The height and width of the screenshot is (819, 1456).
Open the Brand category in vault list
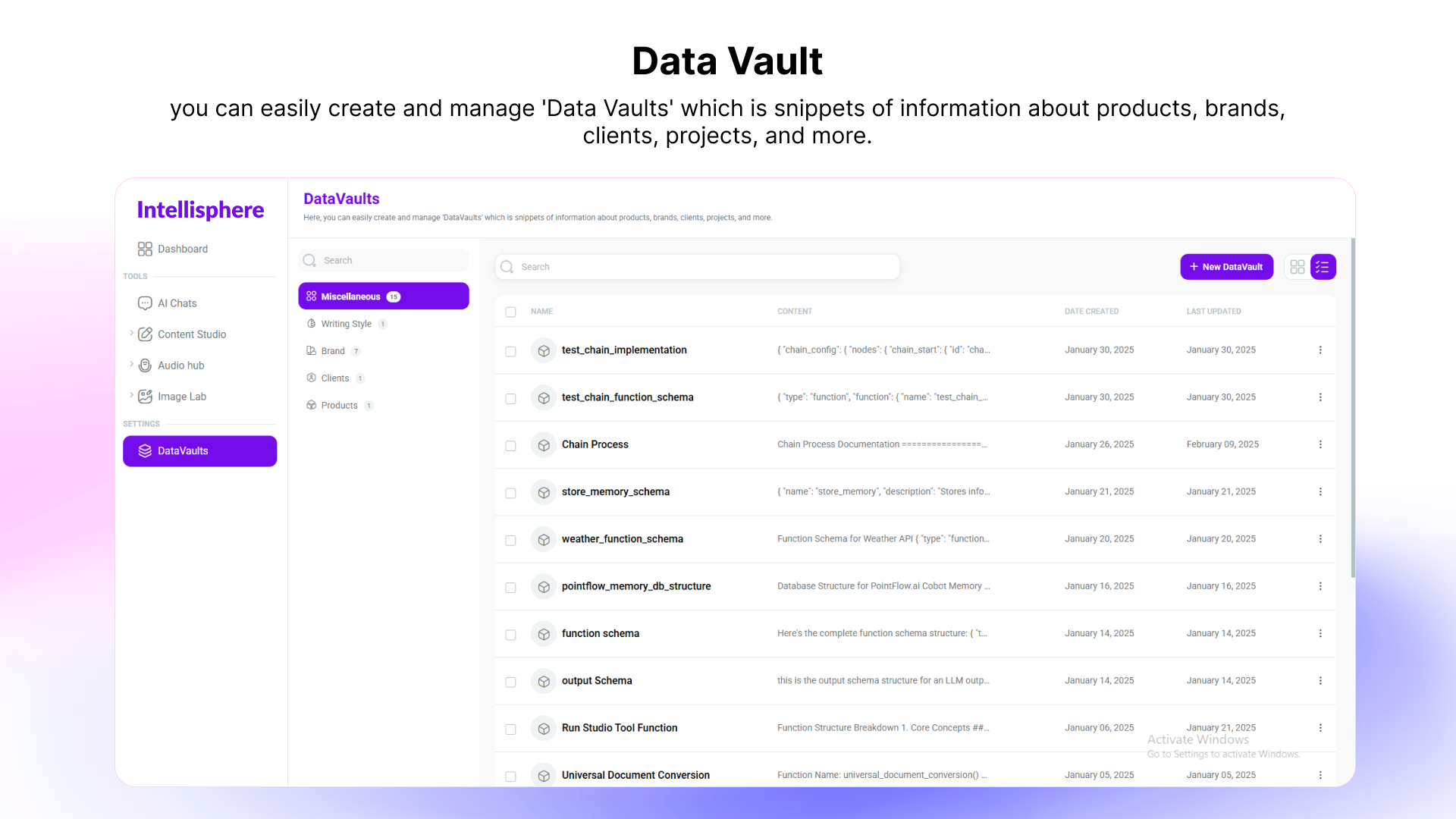[333, 351]
